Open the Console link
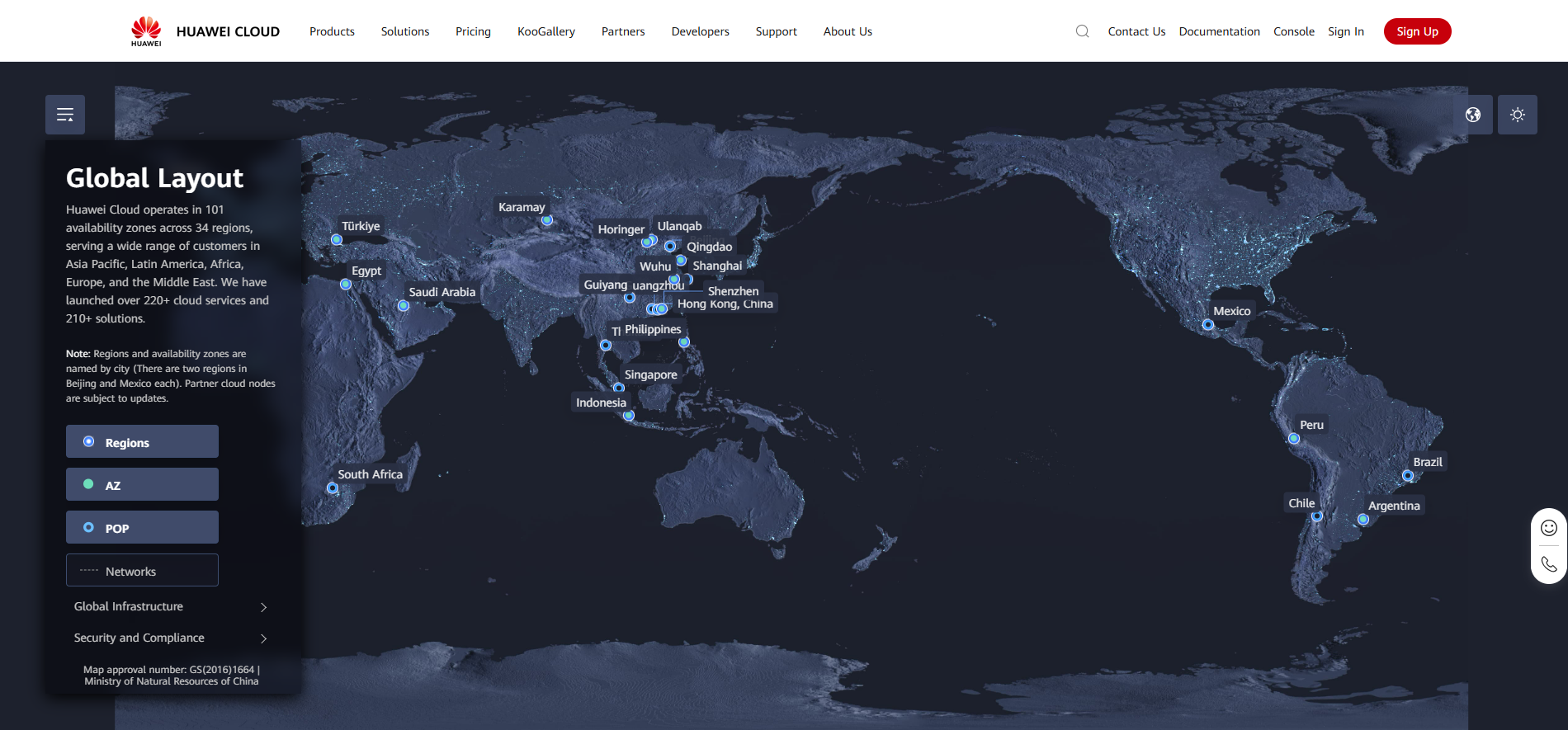Viewport: 1568px width, 730px height. click(1294, 31)
